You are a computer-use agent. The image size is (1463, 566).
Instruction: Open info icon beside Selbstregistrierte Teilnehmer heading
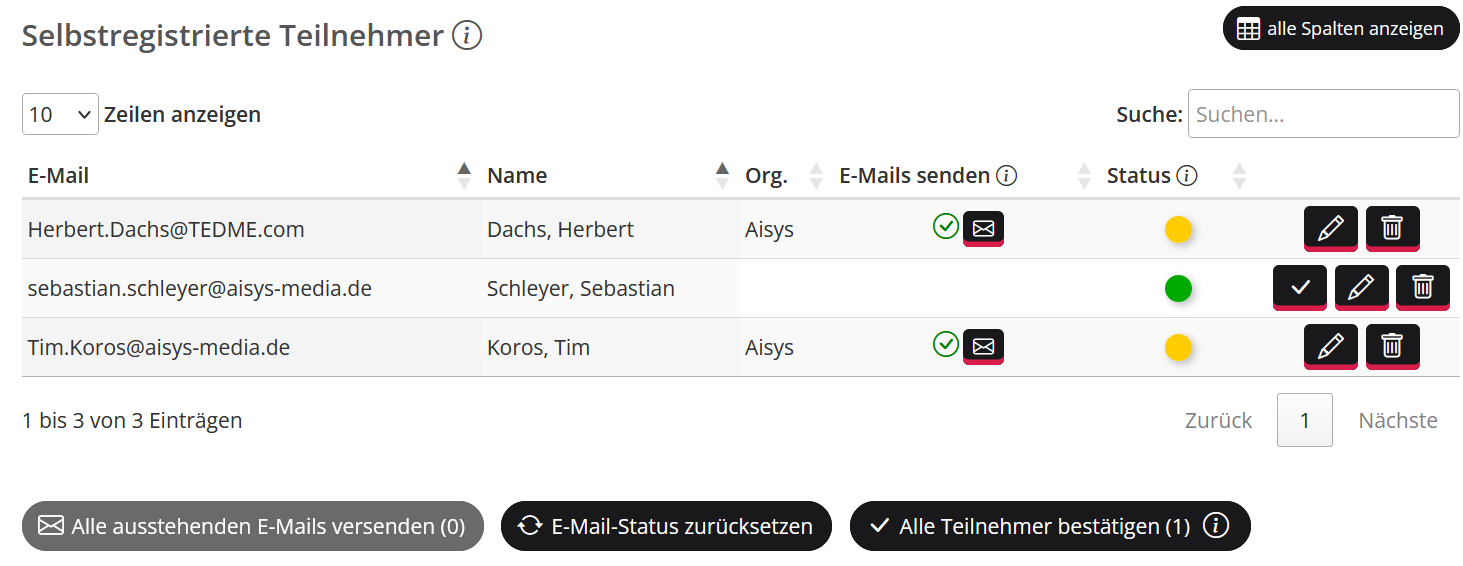(x=467, y=36)
